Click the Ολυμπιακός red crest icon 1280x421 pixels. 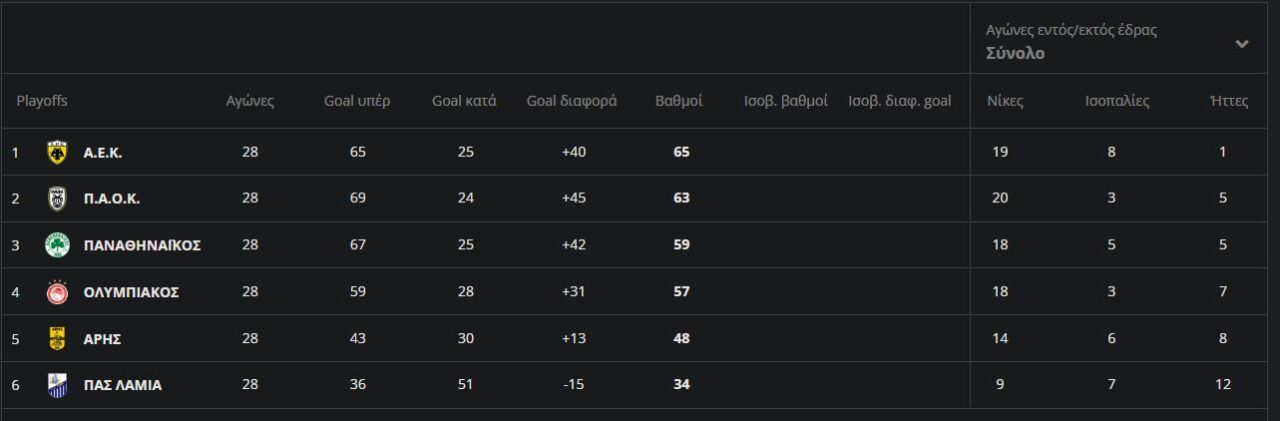(58, 292)
